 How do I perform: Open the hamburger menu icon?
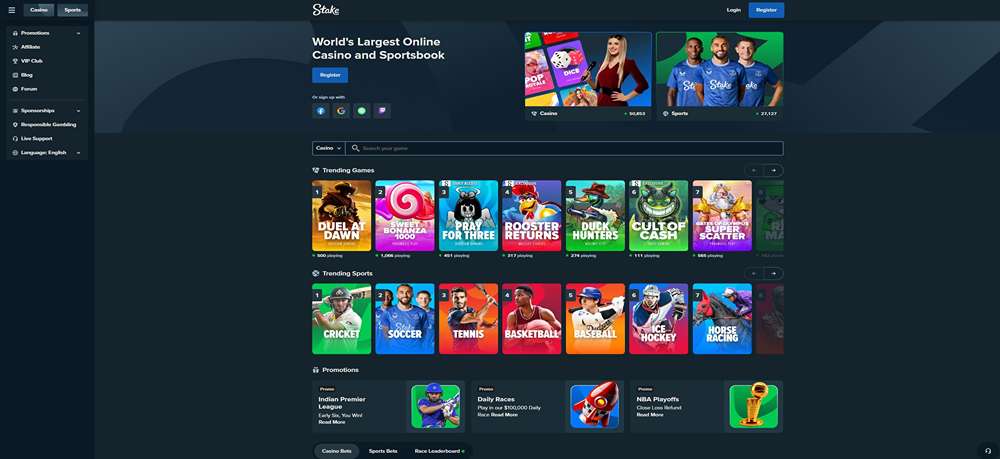point(11,10)
